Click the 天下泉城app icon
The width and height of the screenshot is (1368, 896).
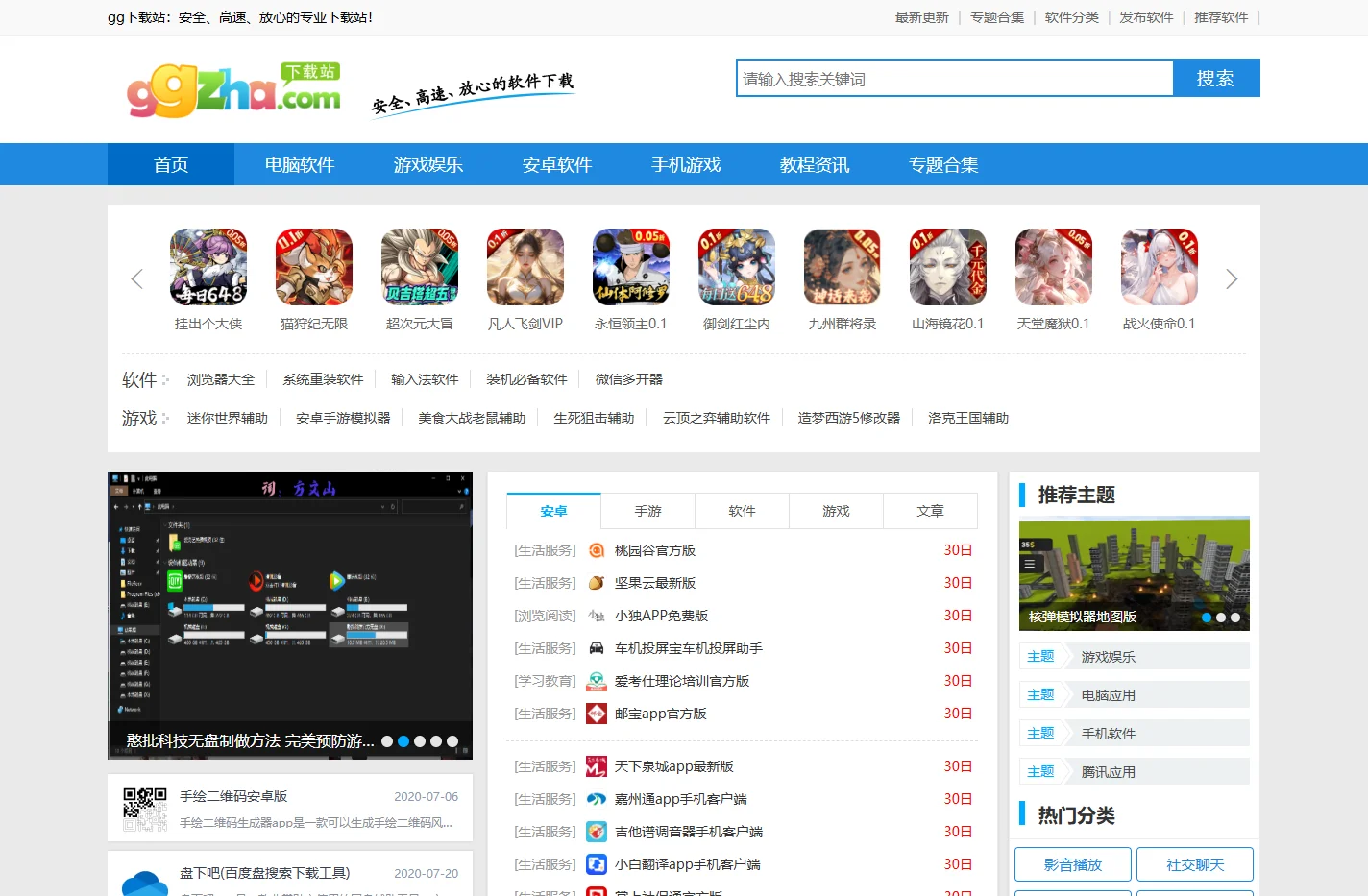tap(597, 766)
